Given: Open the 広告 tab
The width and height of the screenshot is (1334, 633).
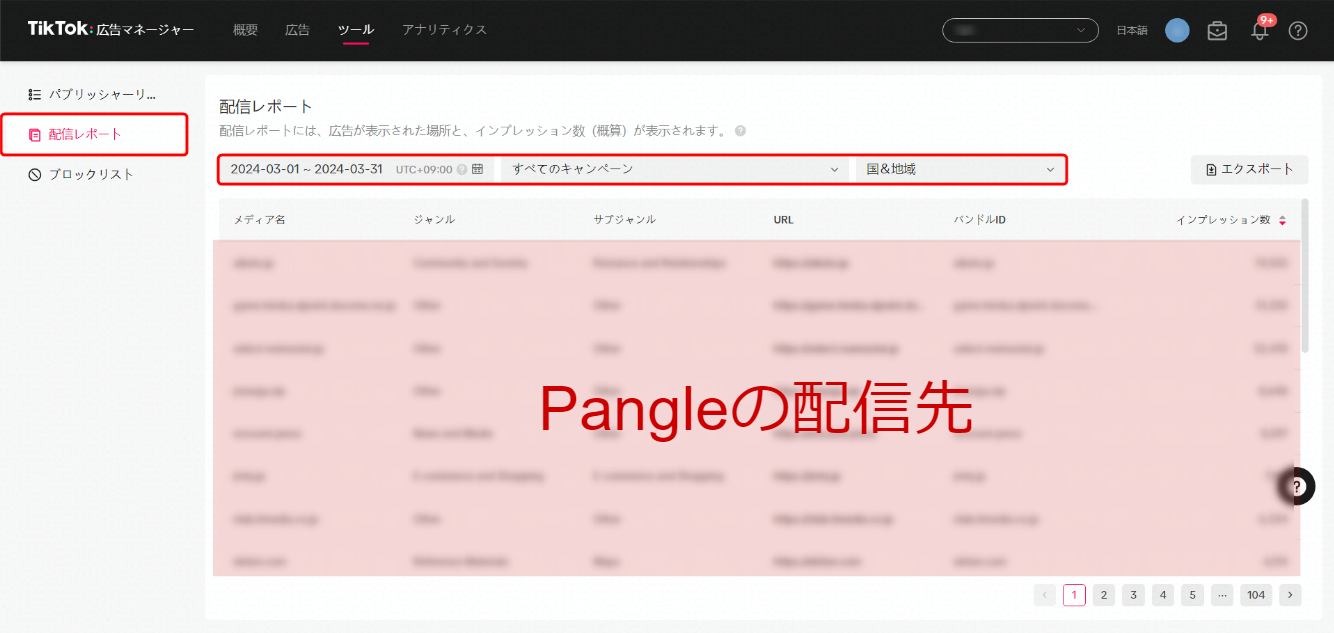Looking at the screenshot, I should pyautogui.click(x=297, y=30).
